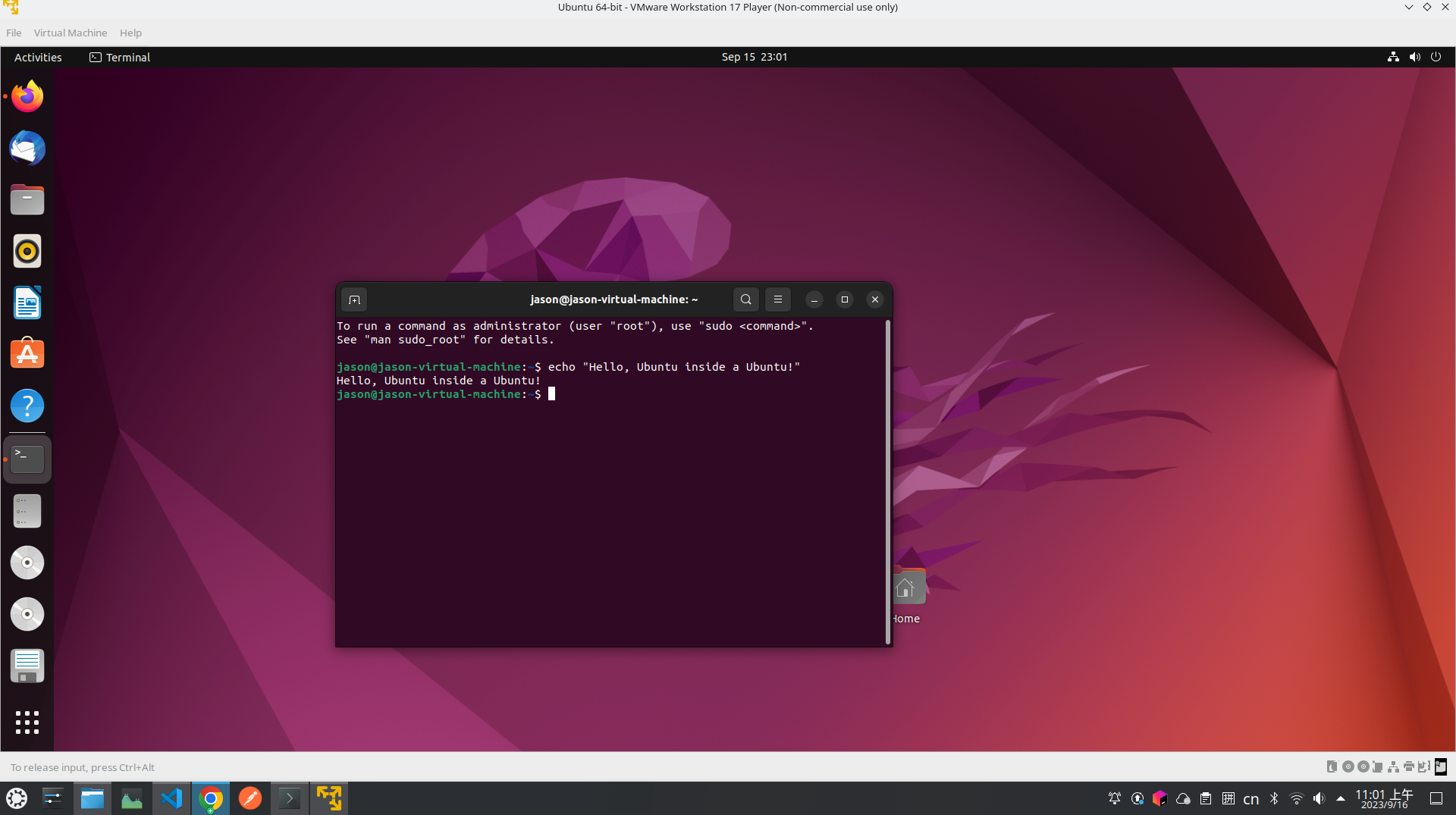
Task: Launch Rhythmbox music player from dock
Action: click(27, 251)
